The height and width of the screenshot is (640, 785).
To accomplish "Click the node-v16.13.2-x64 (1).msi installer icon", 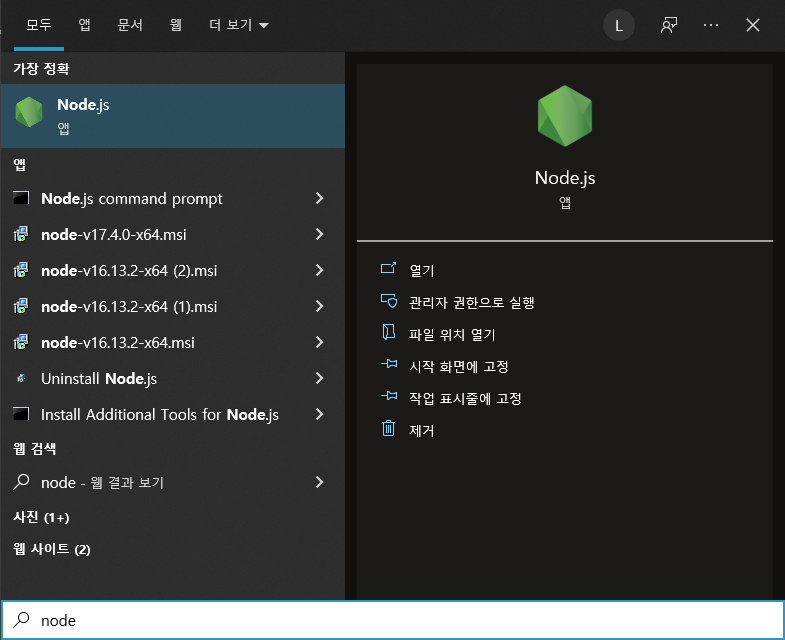I will click(21, 306).
